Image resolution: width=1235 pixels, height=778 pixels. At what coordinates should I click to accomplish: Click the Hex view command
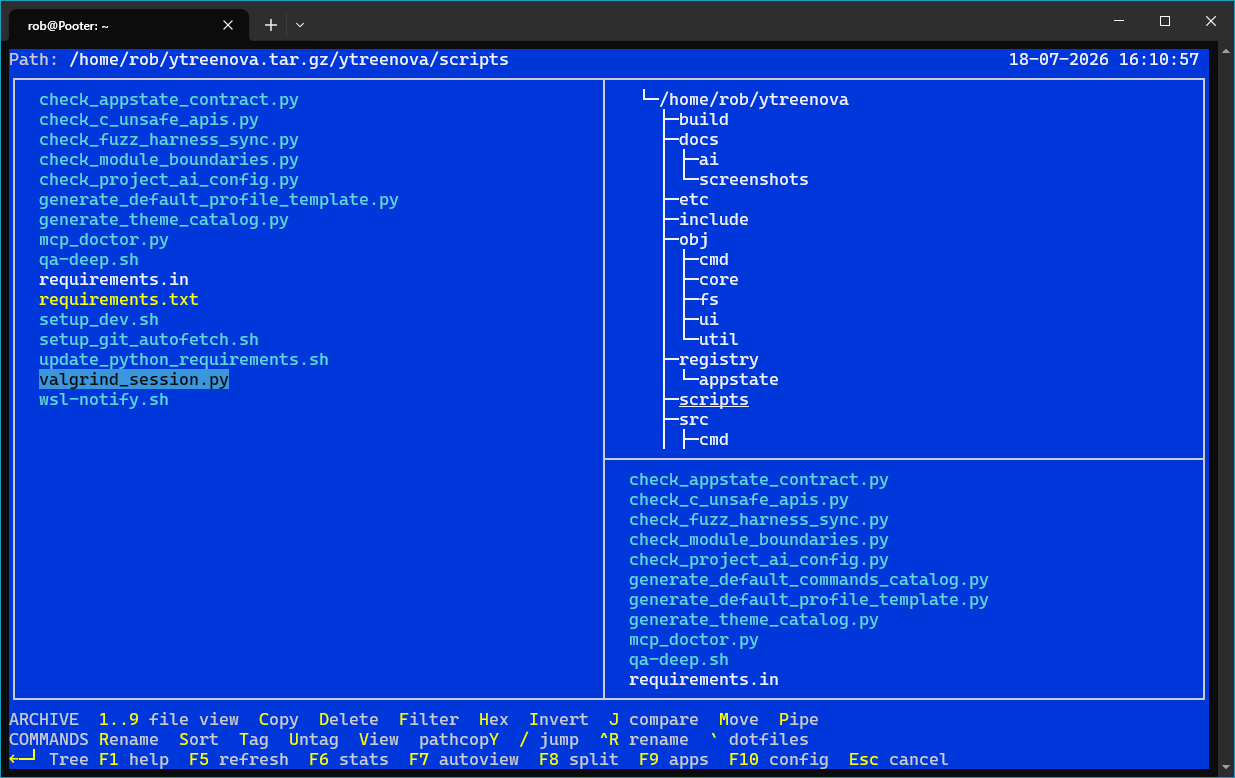click(494, 720)
